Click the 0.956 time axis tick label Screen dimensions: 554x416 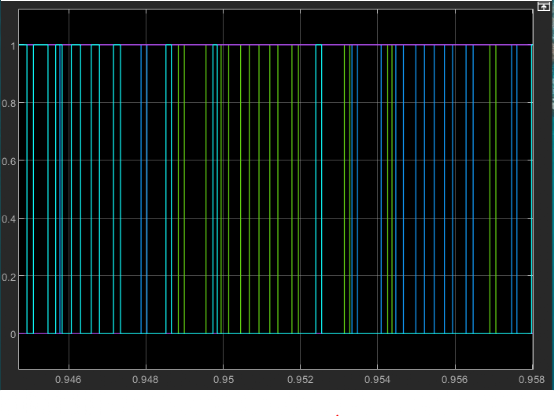[455, 380]
